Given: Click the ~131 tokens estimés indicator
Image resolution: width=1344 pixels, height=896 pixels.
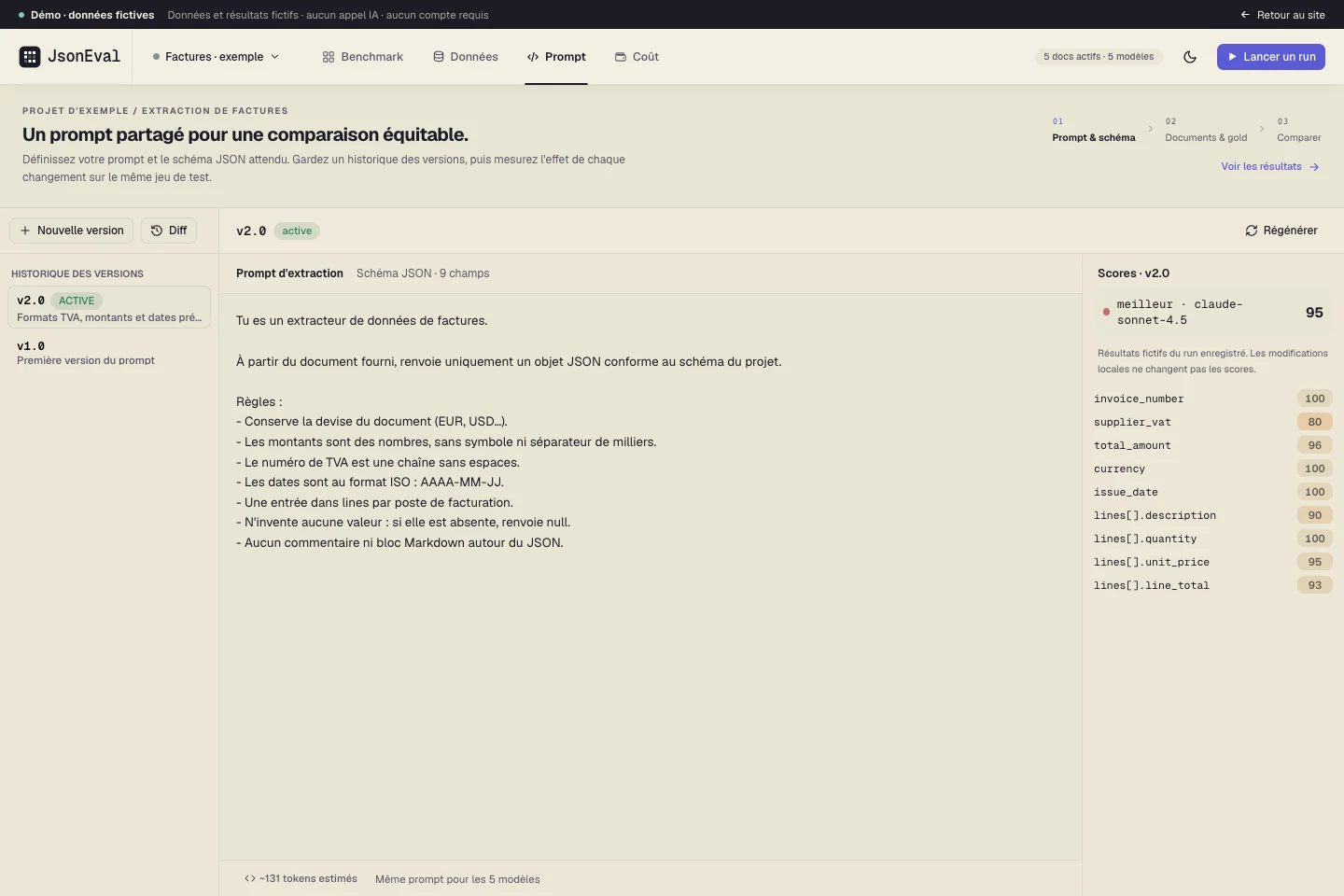Looking at the screenshot, I should click(301, 879).
